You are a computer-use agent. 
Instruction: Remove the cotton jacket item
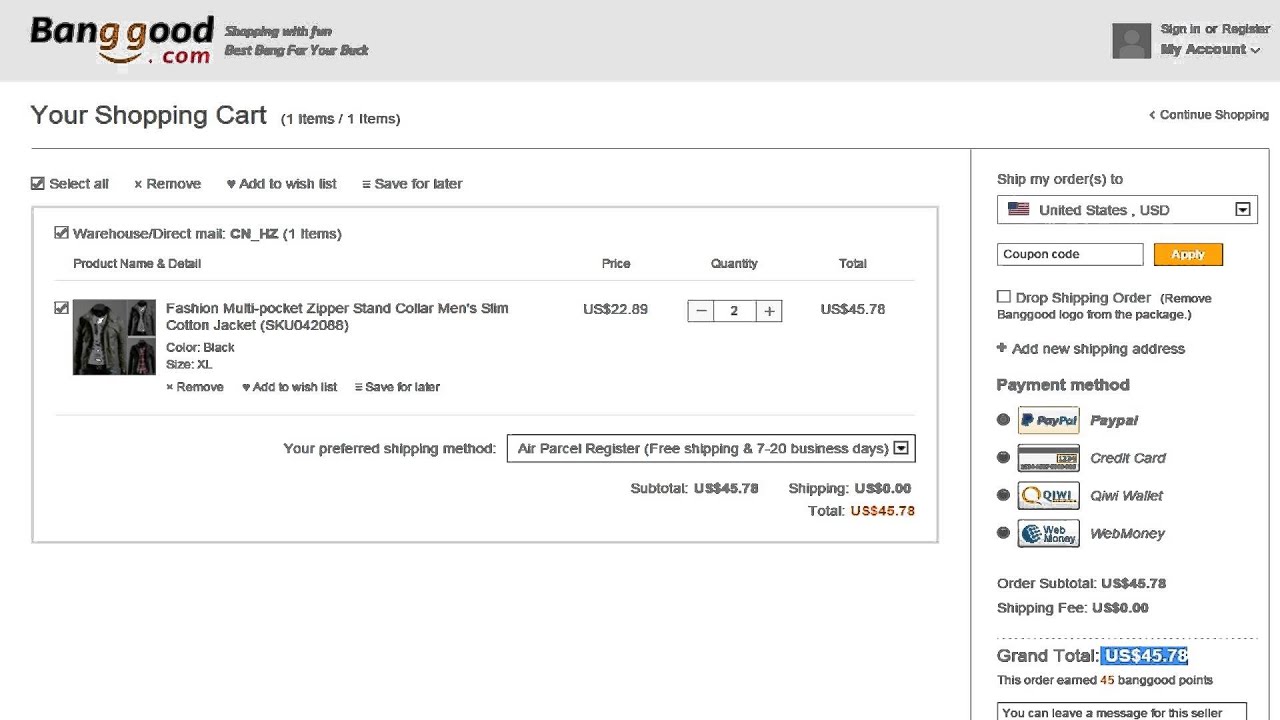pyautogui.click(x=195, y=387)
